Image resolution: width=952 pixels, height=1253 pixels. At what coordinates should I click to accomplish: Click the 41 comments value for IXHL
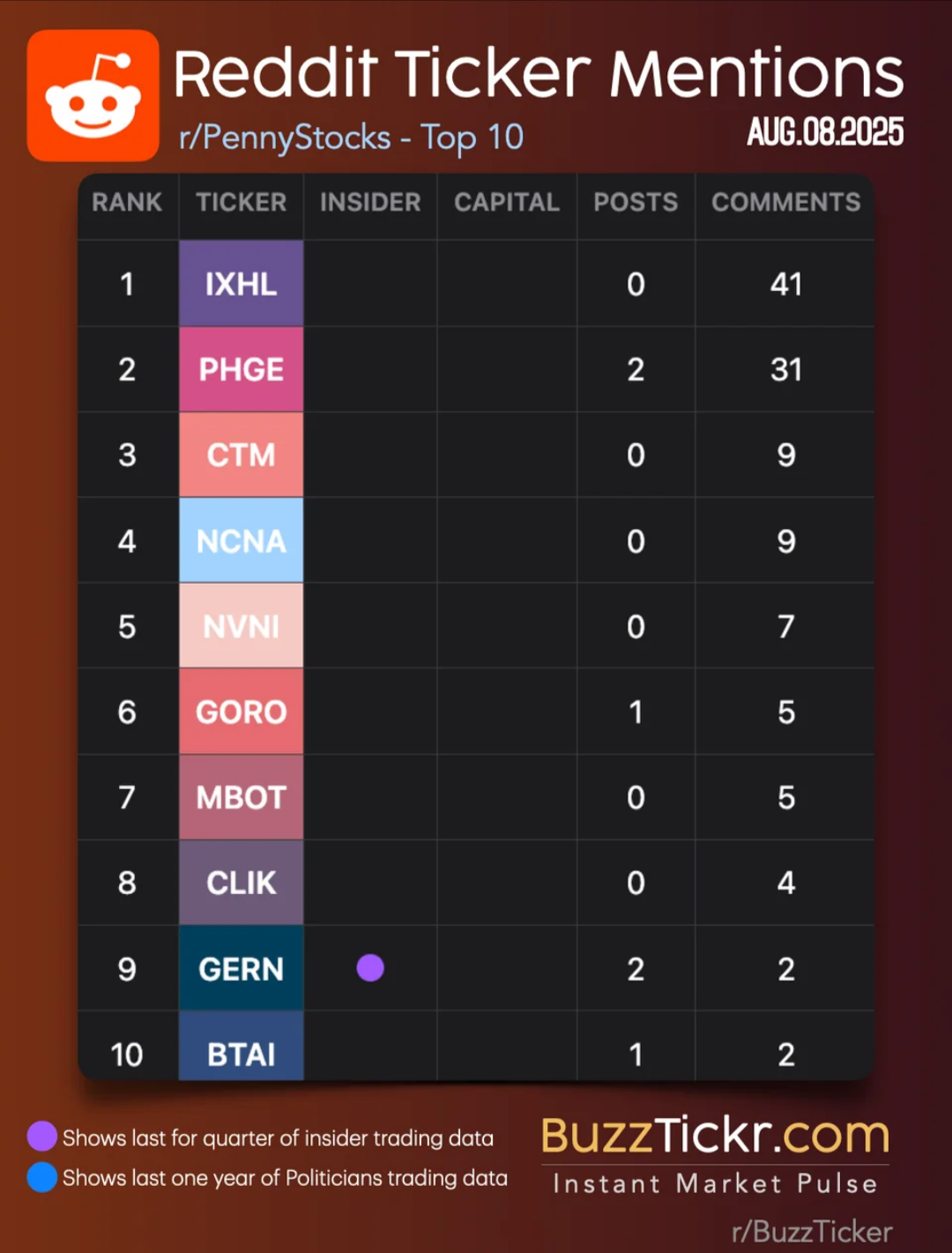[785, 284]
